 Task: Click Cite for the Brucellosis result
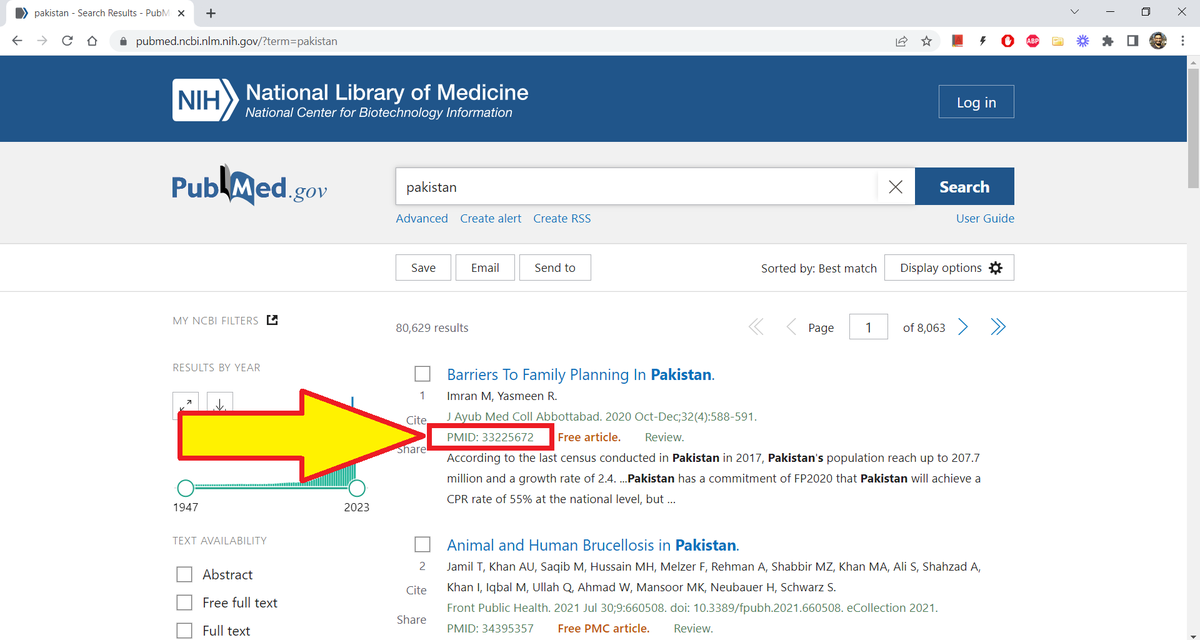click(x=417, y=590)
